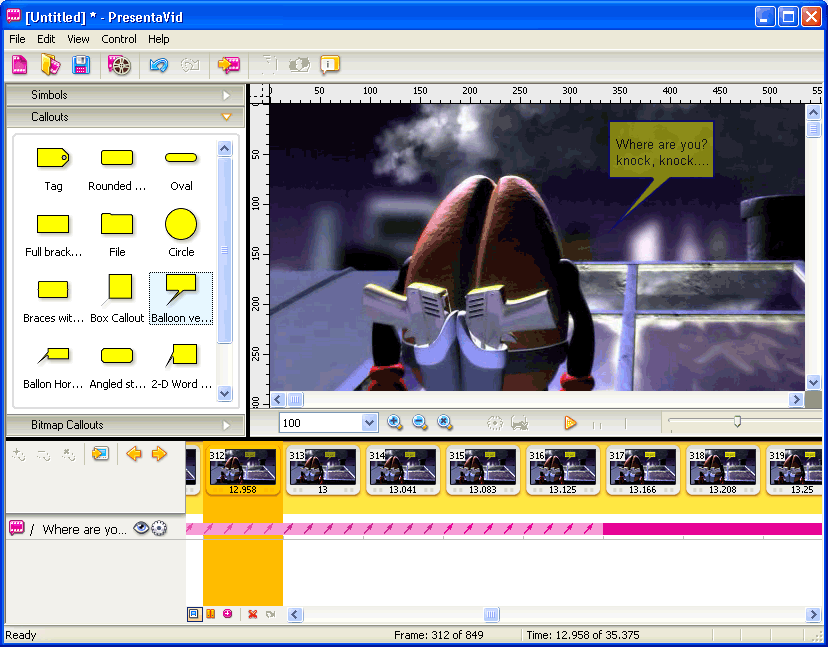Expand the Bitmap Callouts panel
Image resolution: width=828 pixels, height=647 pixels.
tap(125, 425)
